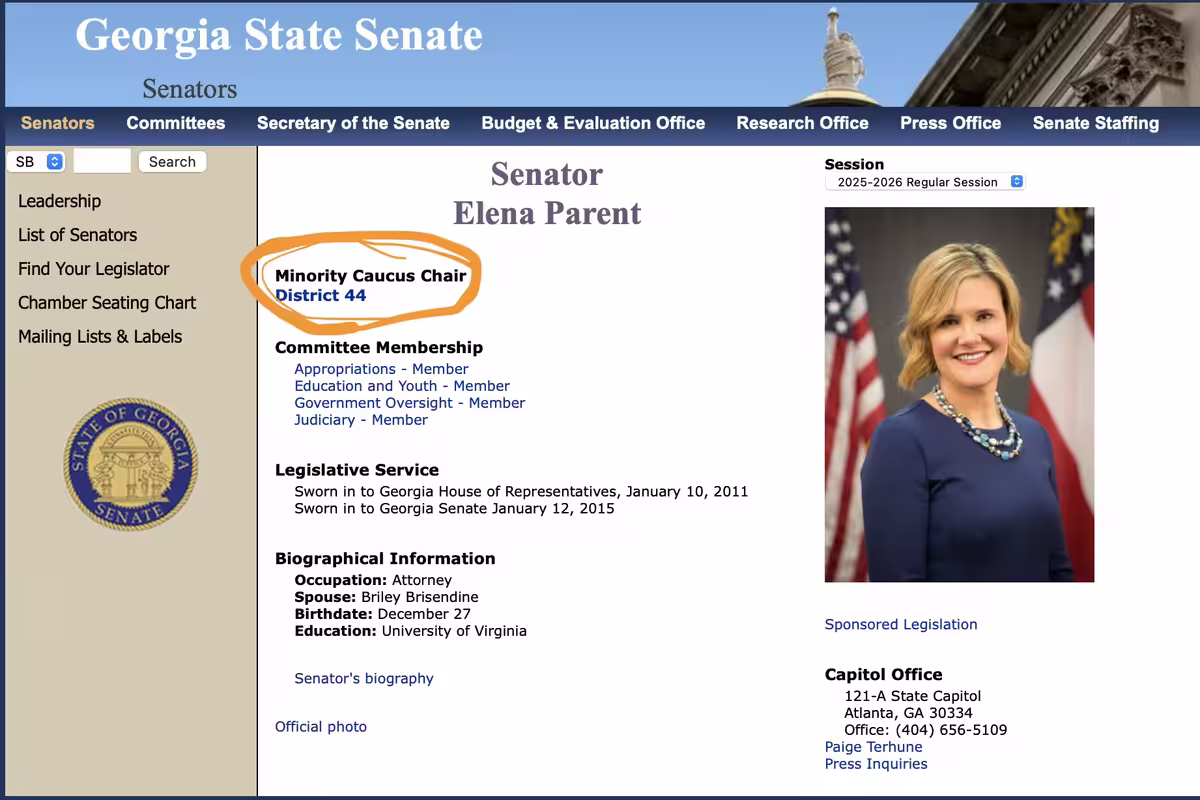The width and height of the screenshot is (1200, 800).
Task: Click the Legislative Service heading
Action: [357, 469]
